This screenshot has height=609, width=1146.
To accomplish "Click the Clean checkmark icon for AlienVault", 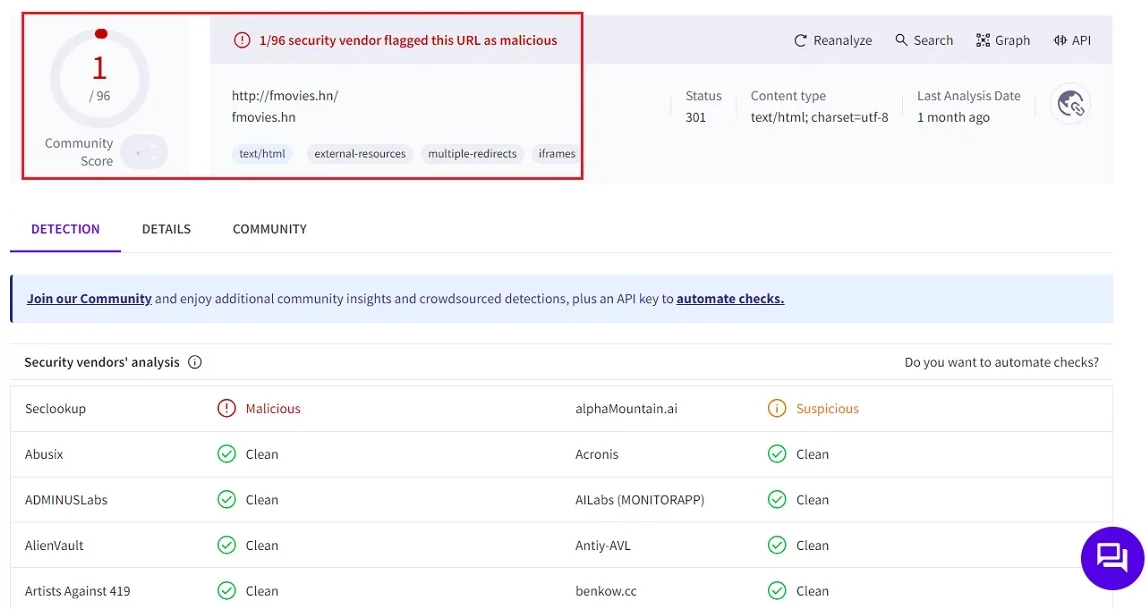I will 227,545.
